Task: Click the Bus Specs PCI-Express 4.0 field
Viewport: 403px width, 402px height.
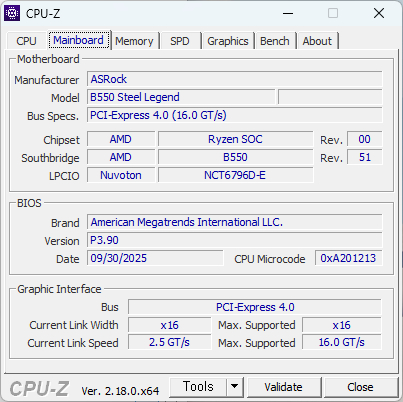Action: (235, 115)
